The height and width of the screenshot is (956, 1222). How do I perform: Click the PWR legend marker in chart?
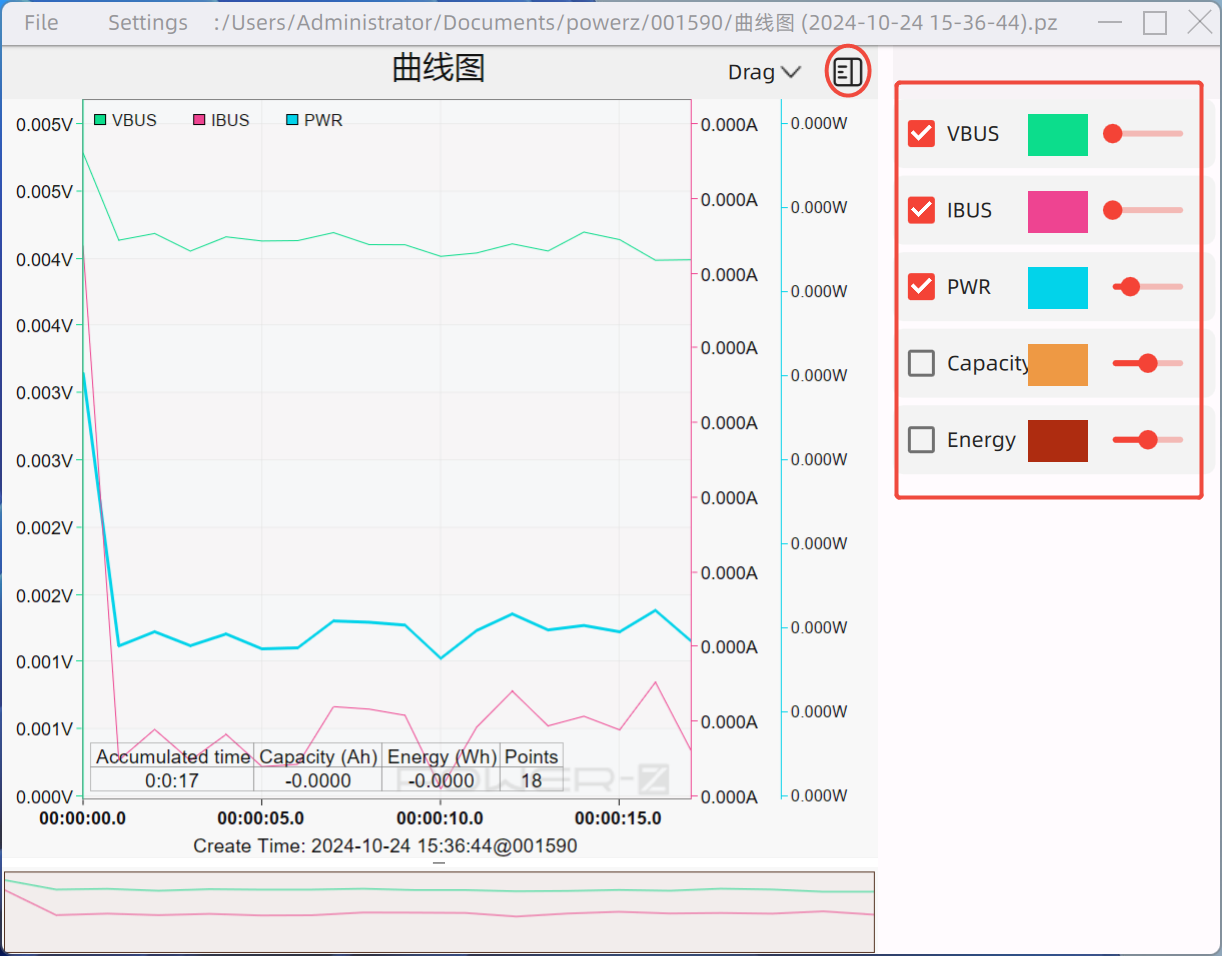[292, 120]
